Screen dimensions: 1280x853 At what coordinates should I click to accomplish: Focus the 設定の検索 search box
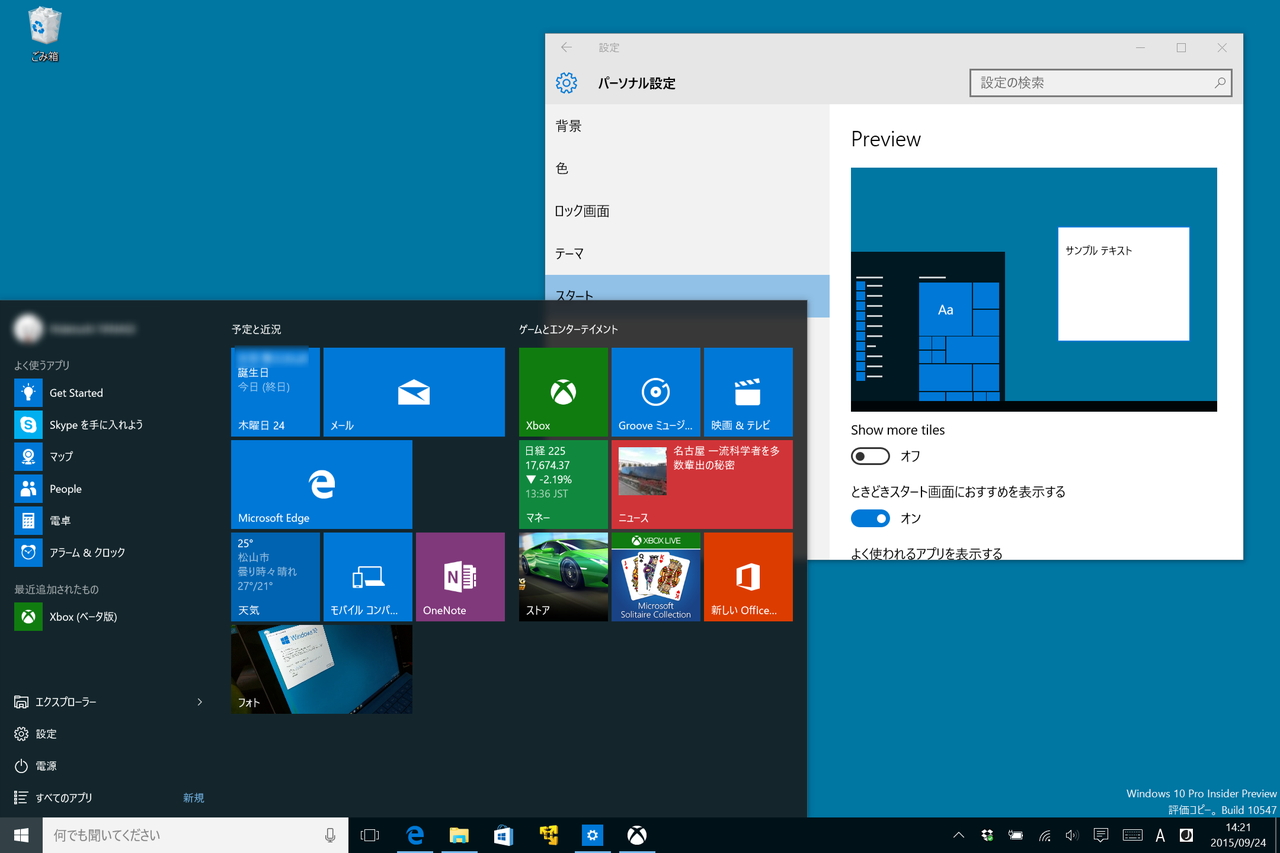coord(1101,83)
